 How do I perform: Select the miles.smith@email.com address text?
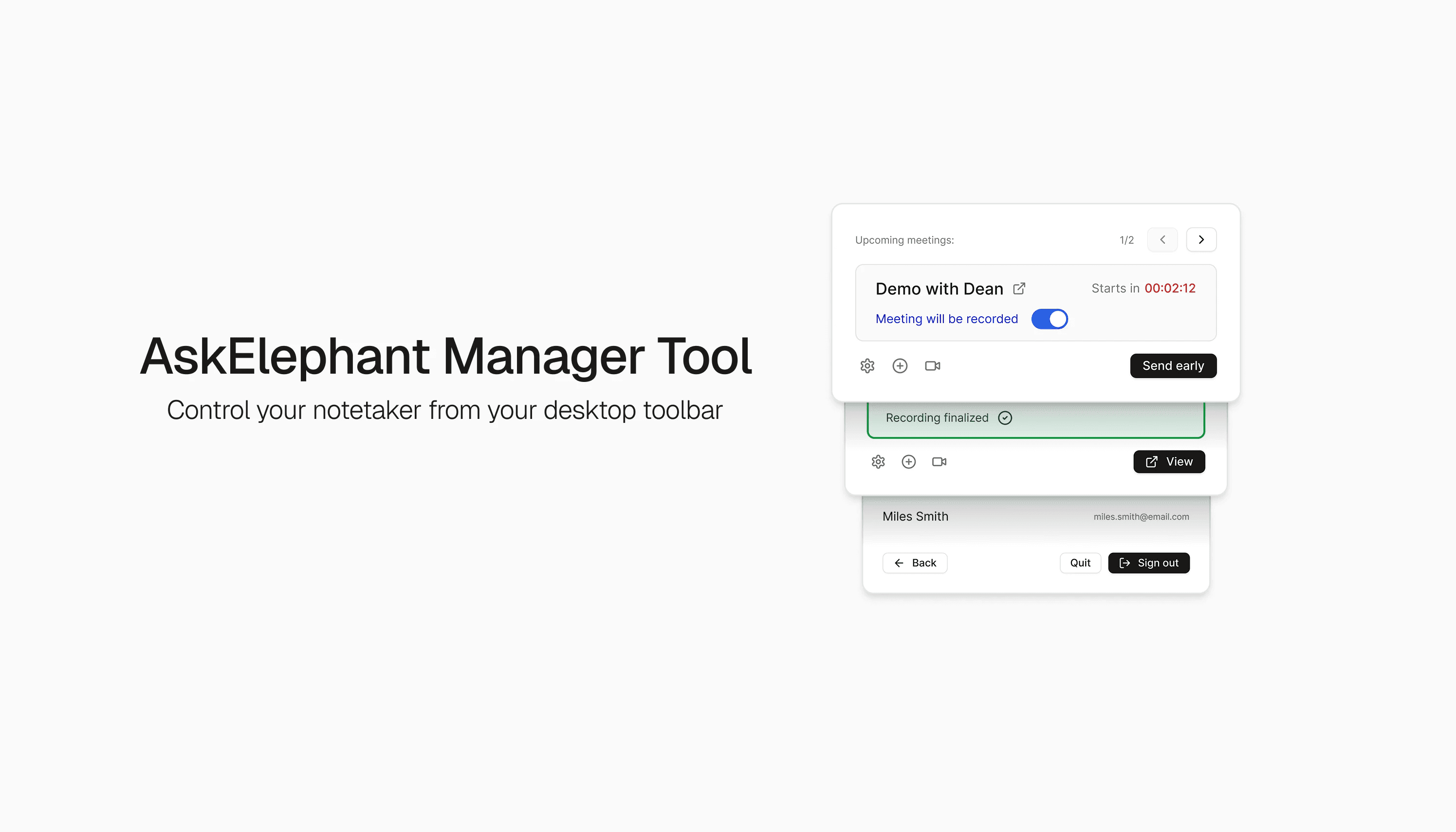pos(1141,517)
